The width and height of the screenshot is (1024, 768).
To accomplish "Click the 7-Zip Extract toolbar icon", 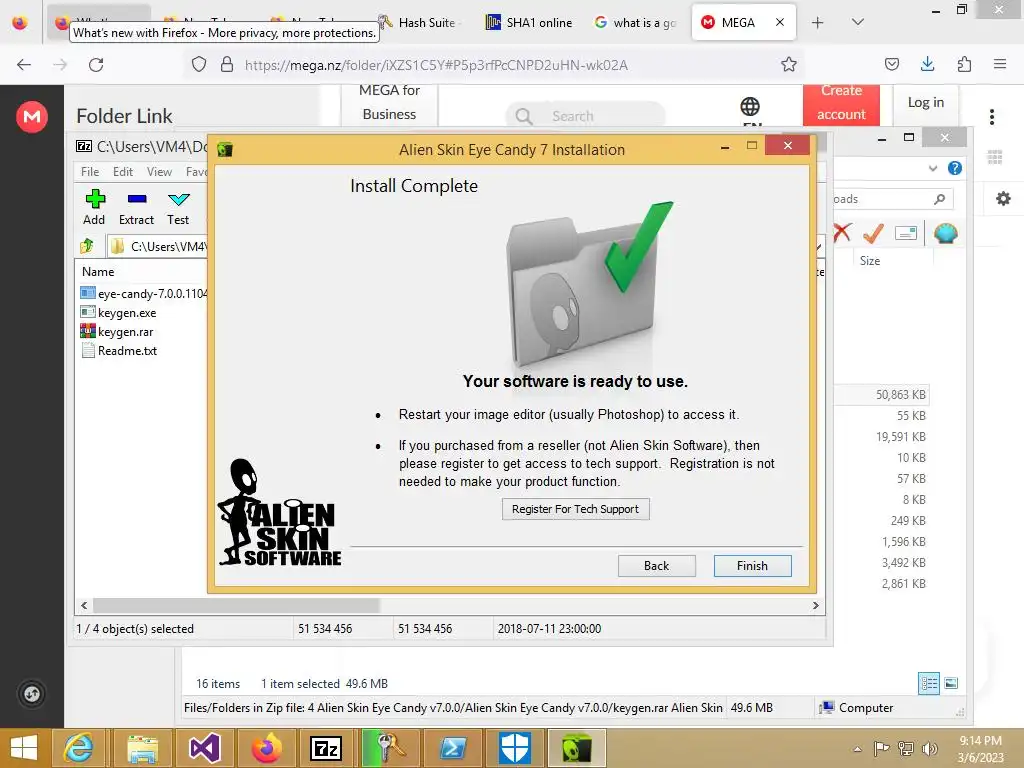I will (x=136, y=199).
